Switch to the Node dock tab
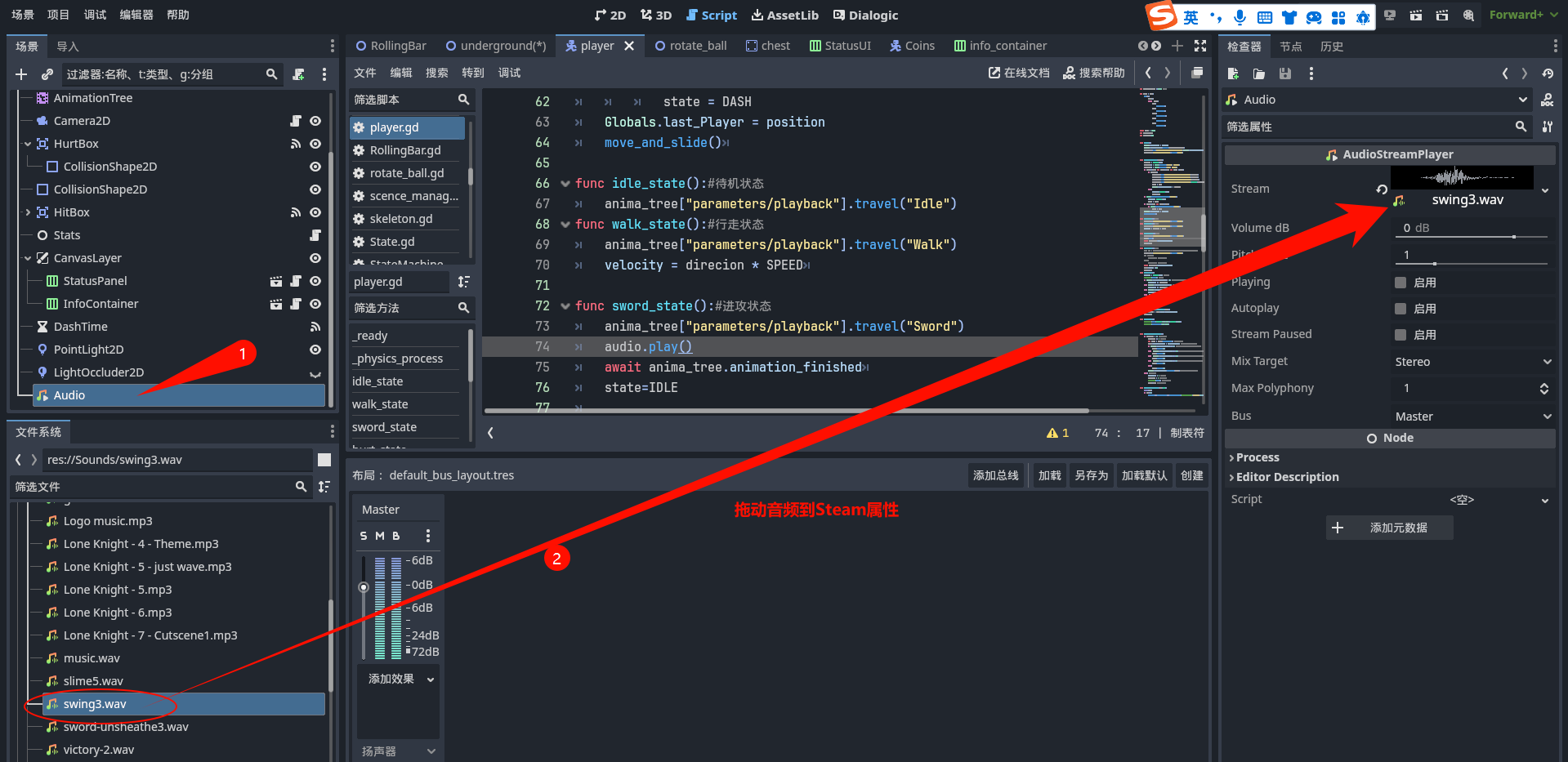This screenshot has height=762, width=1568. coord(1291,47)
